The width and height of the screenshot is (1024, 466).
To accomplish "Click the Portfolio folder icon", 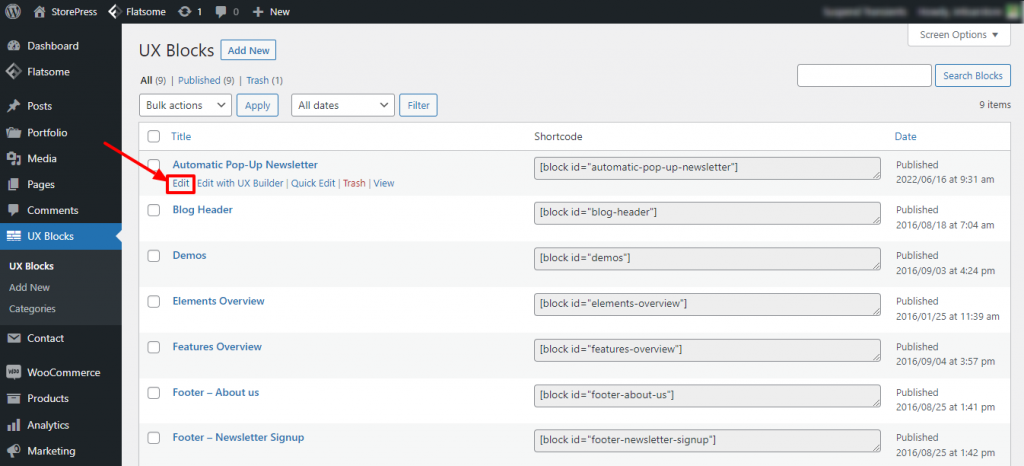I will (13, 132).
